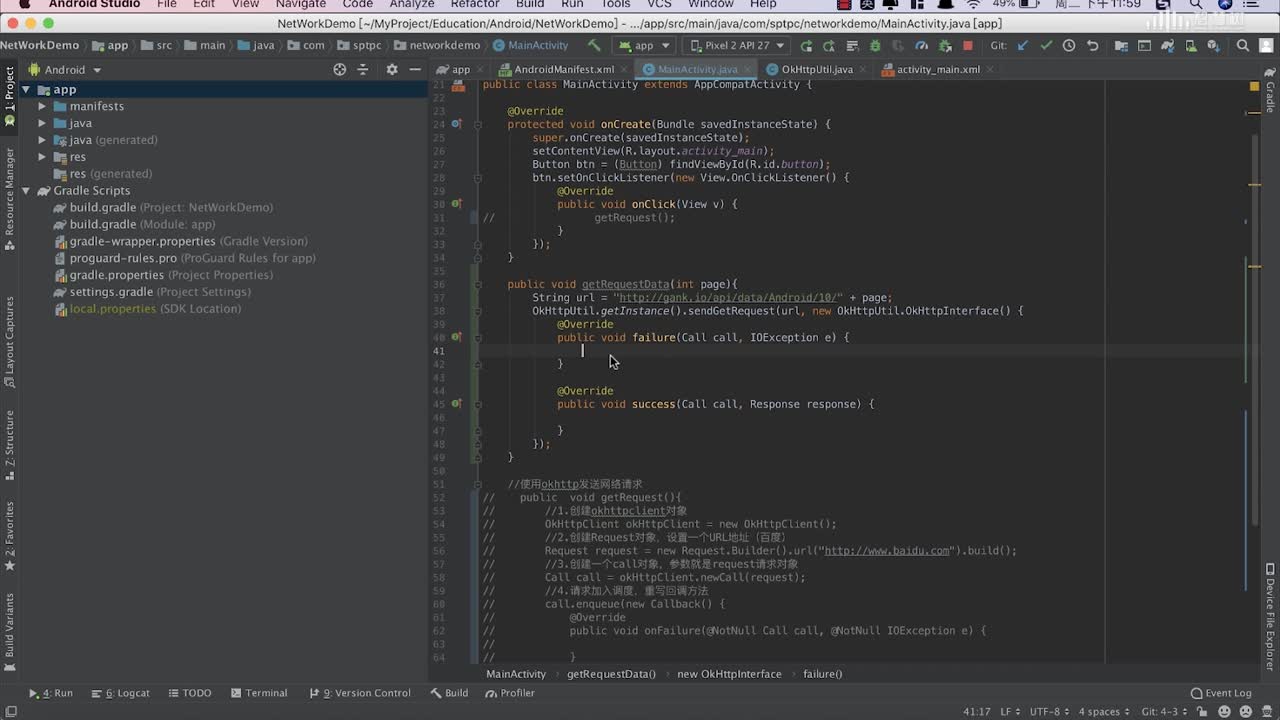
Task: Click Attach Debugger to Android Process icon
Action: click(945, 45)
